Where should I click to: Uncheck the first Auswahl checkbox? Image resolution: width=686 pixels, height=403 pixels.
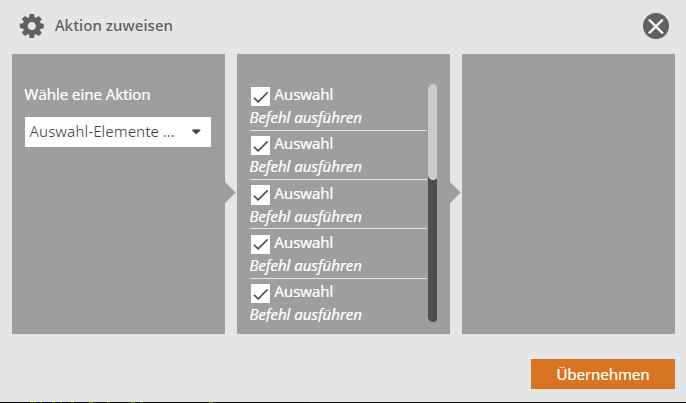pyautogui.click(x=261, y=96)
